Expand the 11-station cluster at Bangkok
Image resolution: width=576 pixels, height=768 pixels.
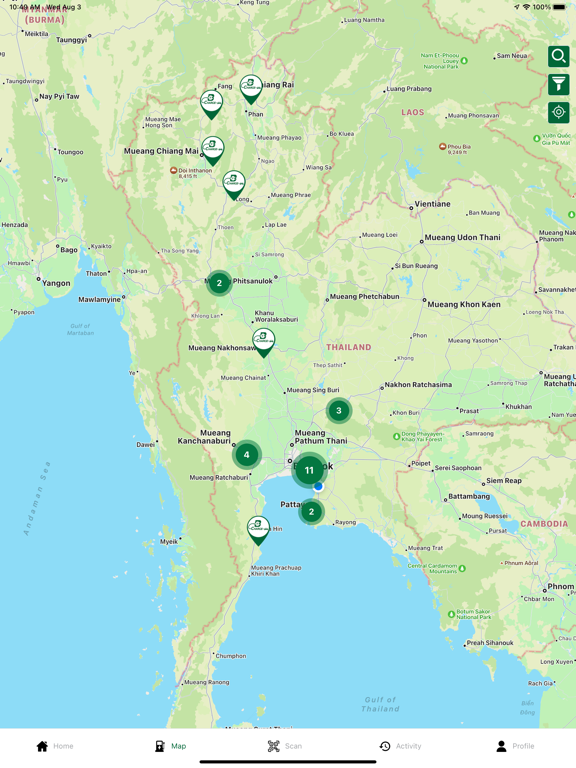pyautogui.click(x=309, y=470)
